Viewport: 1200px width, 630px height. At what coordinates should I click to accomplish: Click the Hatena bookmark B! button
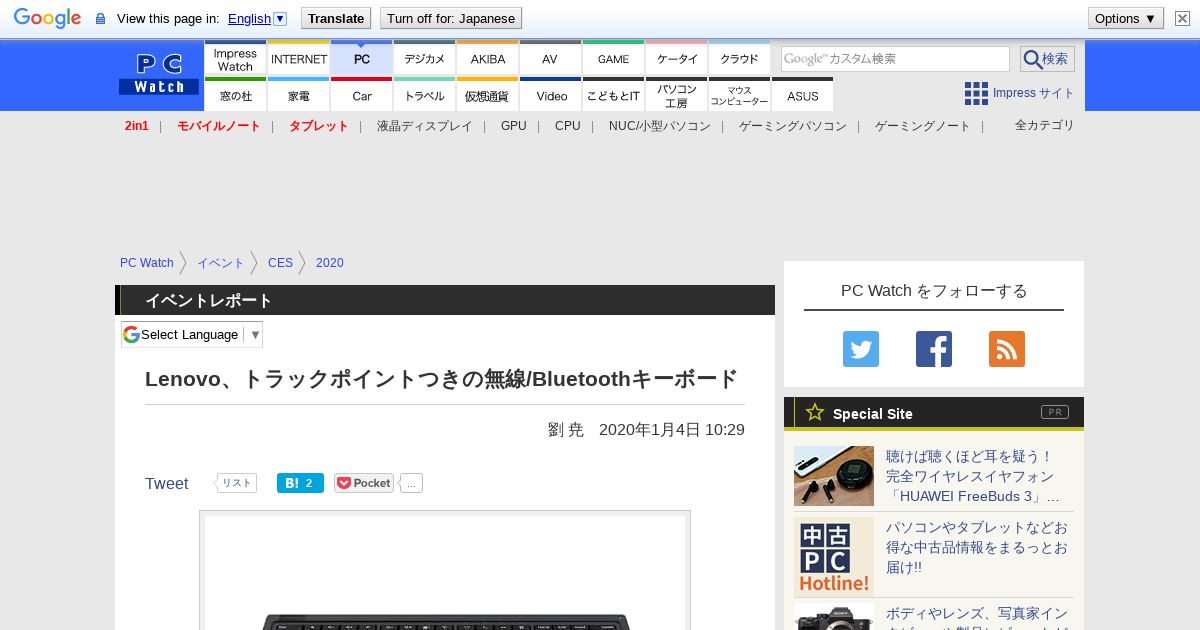point(300,483)
